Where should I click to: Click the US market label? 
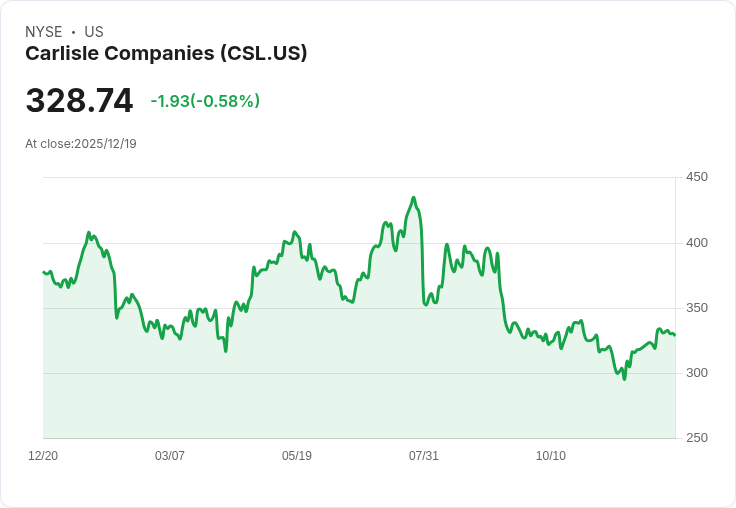pos(94,32)
